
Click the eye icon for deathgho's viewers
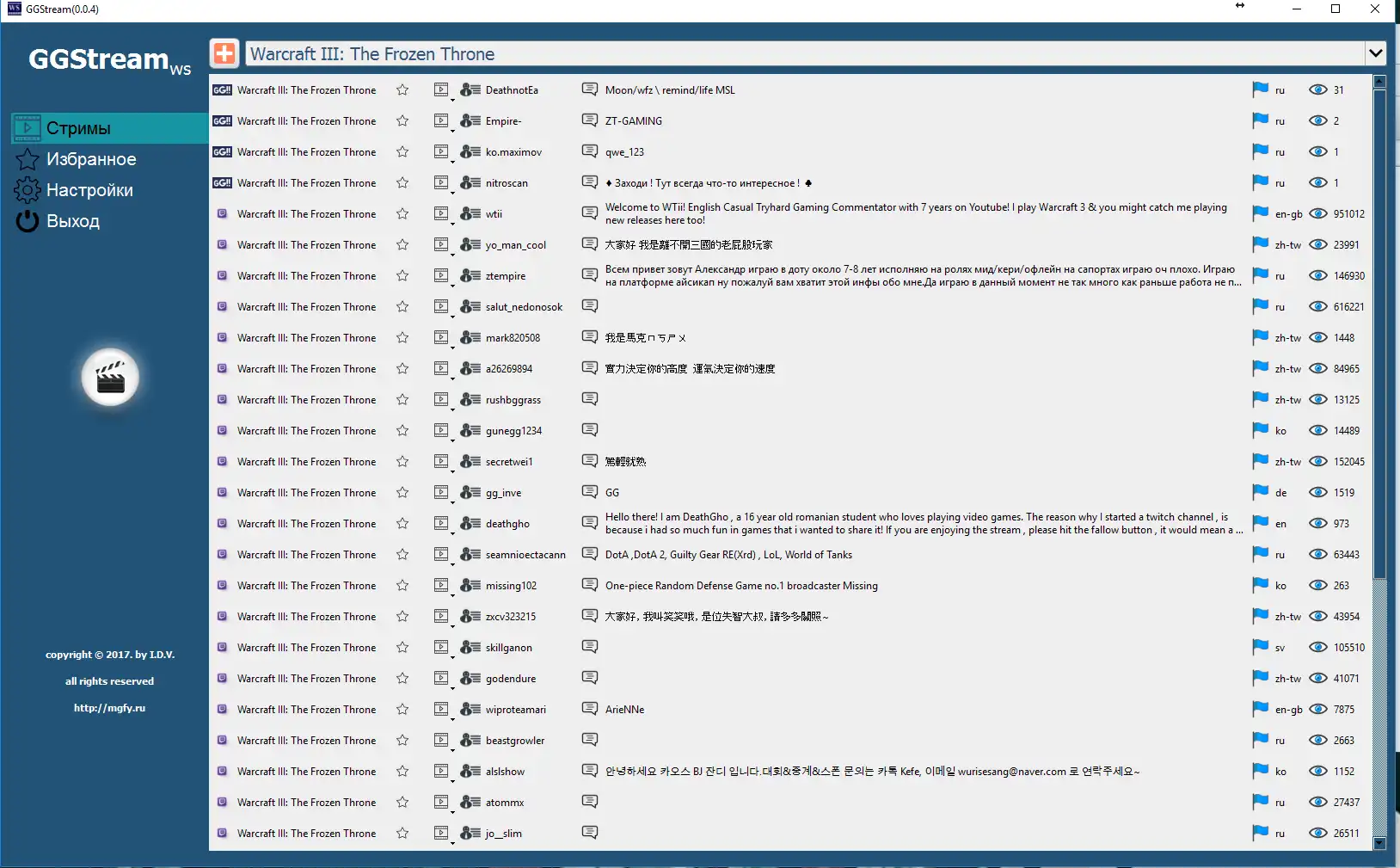tap(1318, 523)
